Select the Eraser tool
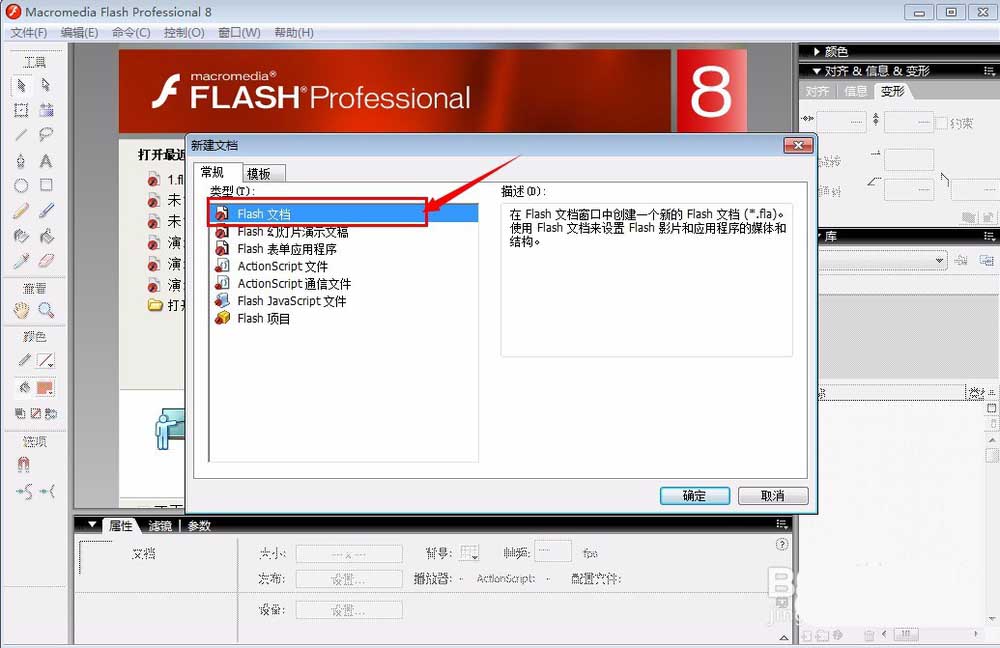This screenshot has width=1000, height=648. (x=46, y=261)
